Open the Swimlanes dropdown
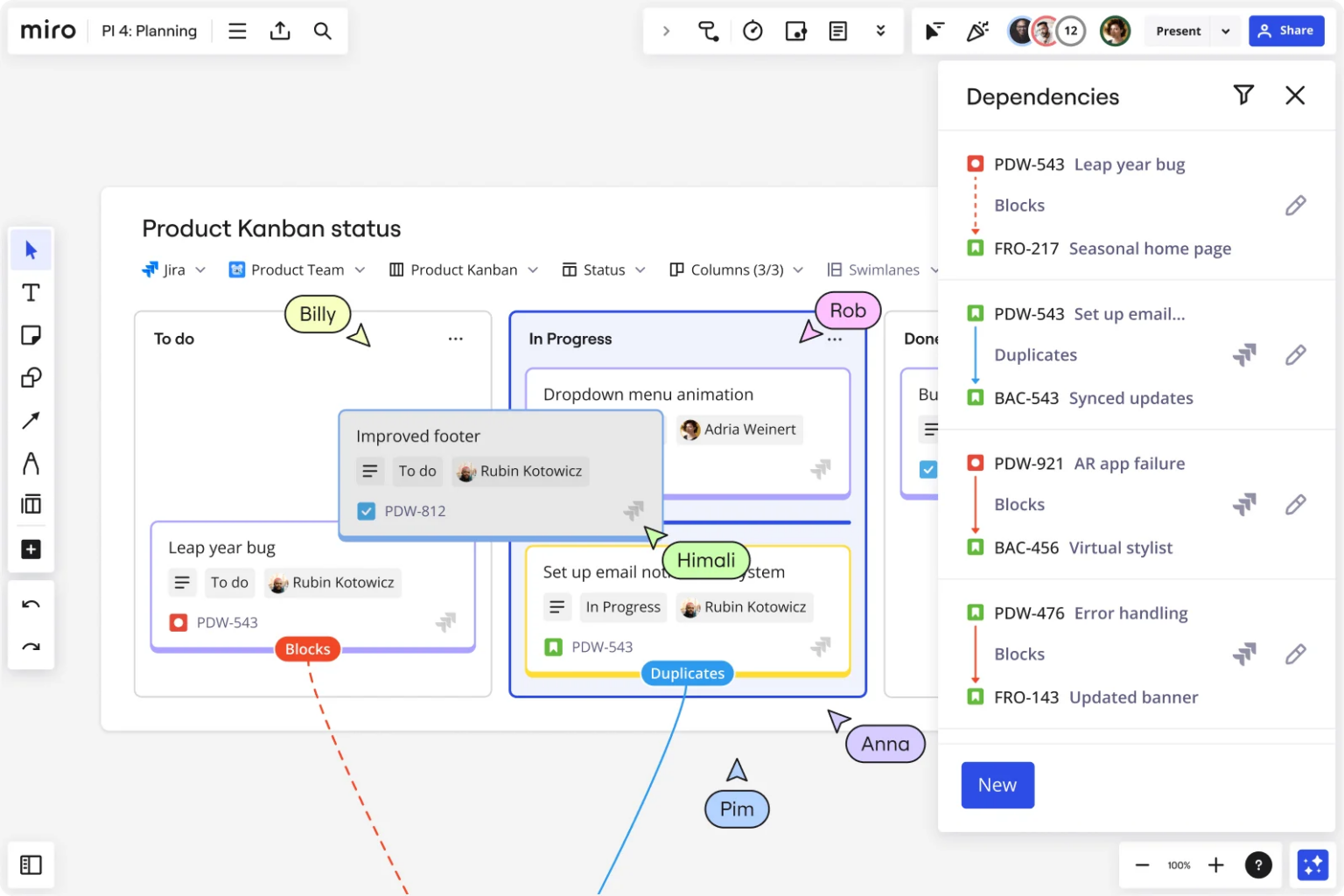 [883, 269]
